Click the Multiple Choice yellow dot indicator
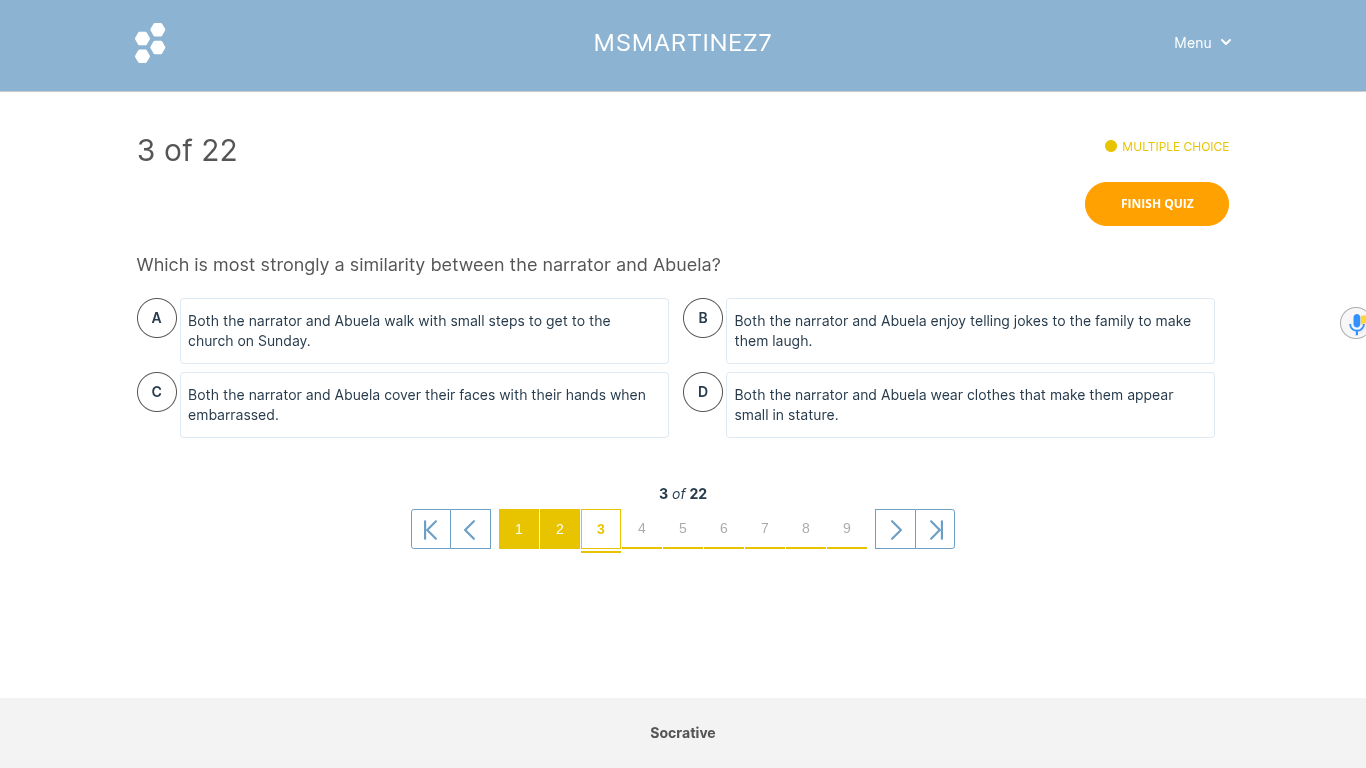1366x768 pixels. tap(1111, 146)
